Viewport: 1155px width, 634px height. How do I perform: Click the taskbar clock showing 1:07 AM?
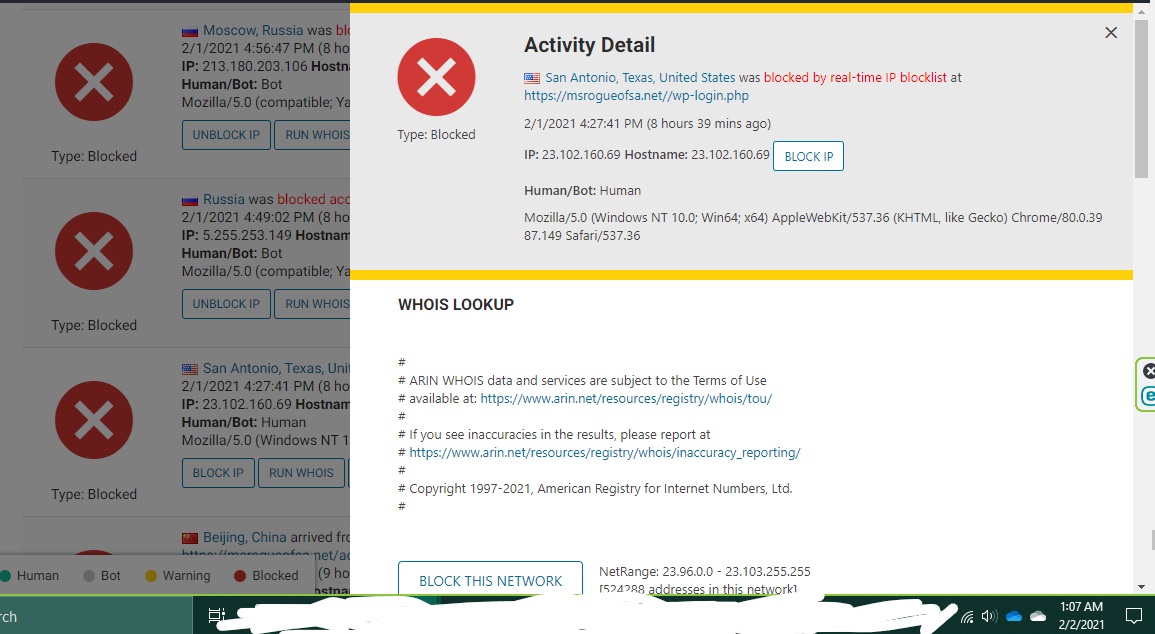click(x=1080, y=615)
